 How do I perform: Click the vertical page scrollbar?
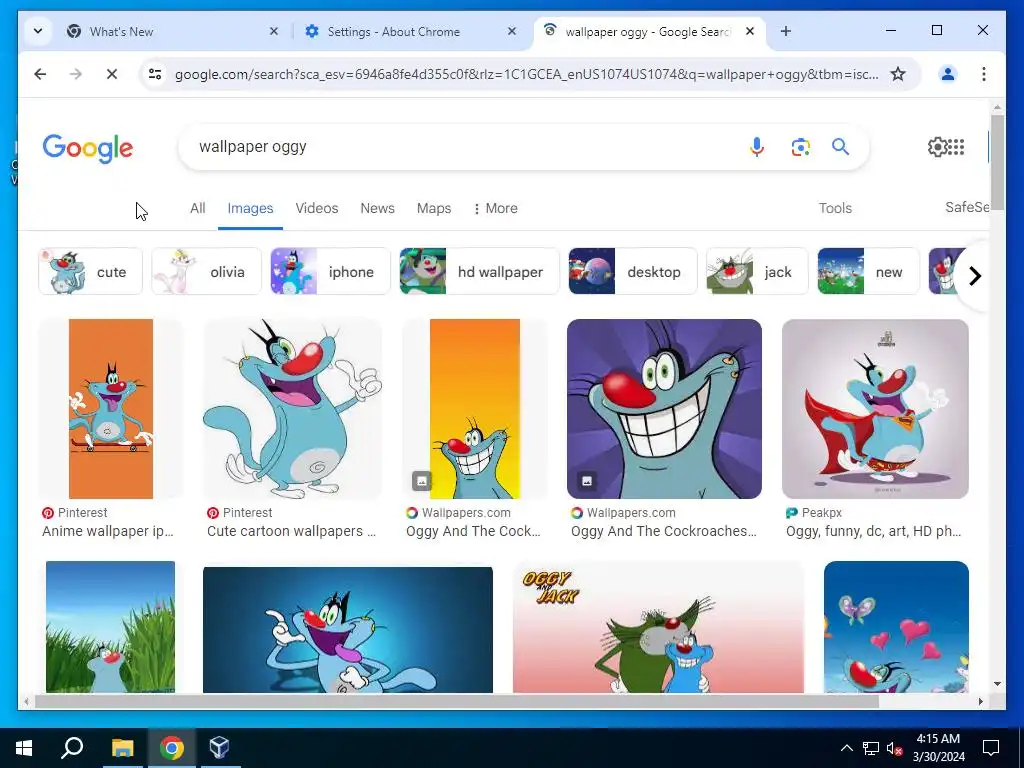point(997,163)
